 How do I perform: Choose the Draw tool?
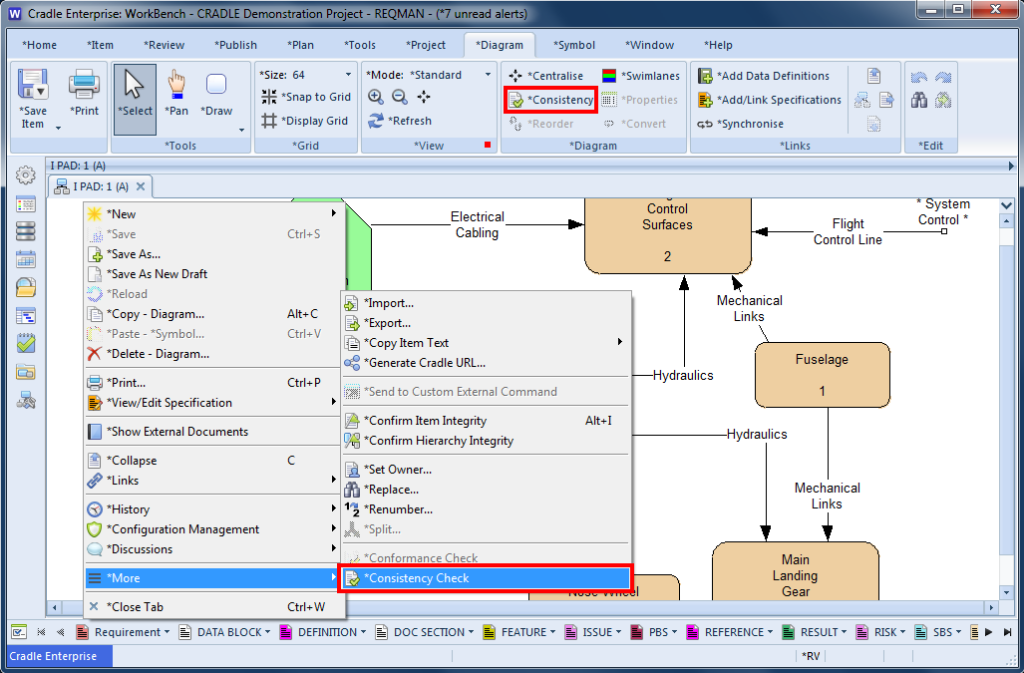click(217, 86)
